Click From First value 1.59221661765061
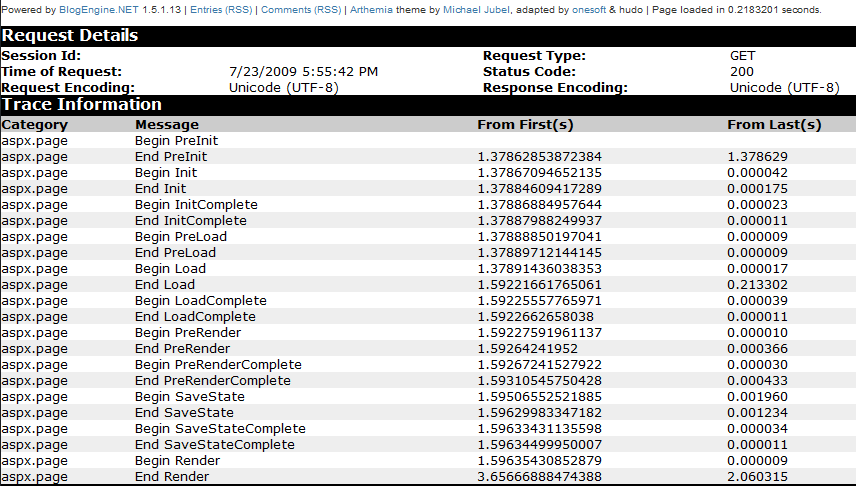The height and width of the screenshot is (486, 856). click(539, 285)
